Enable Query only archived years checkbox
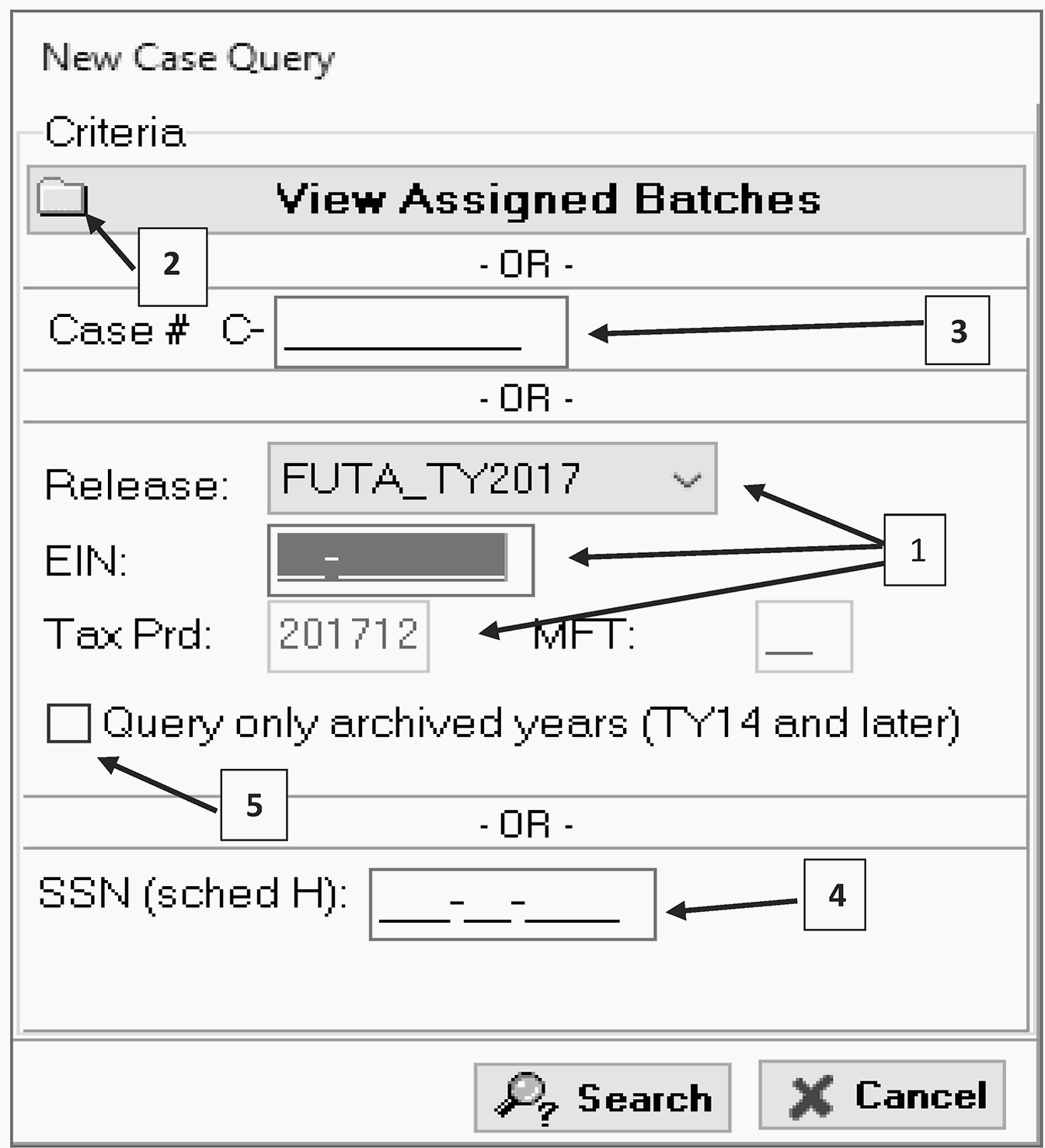 pos(68,723)
